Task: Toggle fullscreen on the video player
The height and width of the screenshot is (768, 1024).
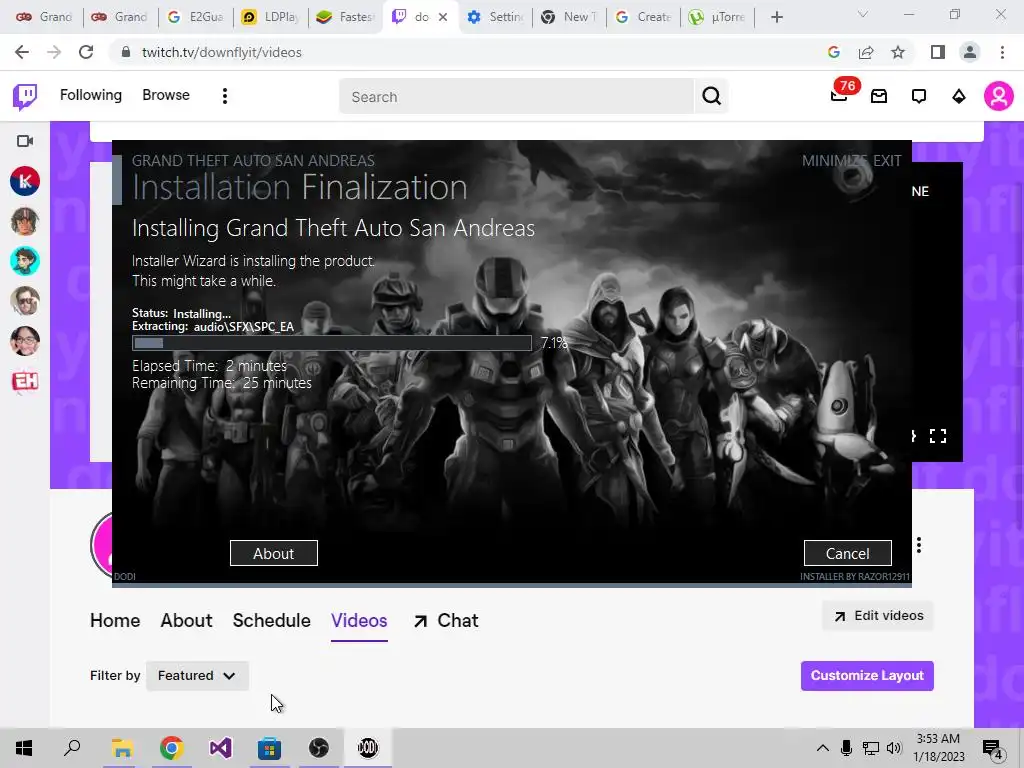Action: (x=938, y=436)
